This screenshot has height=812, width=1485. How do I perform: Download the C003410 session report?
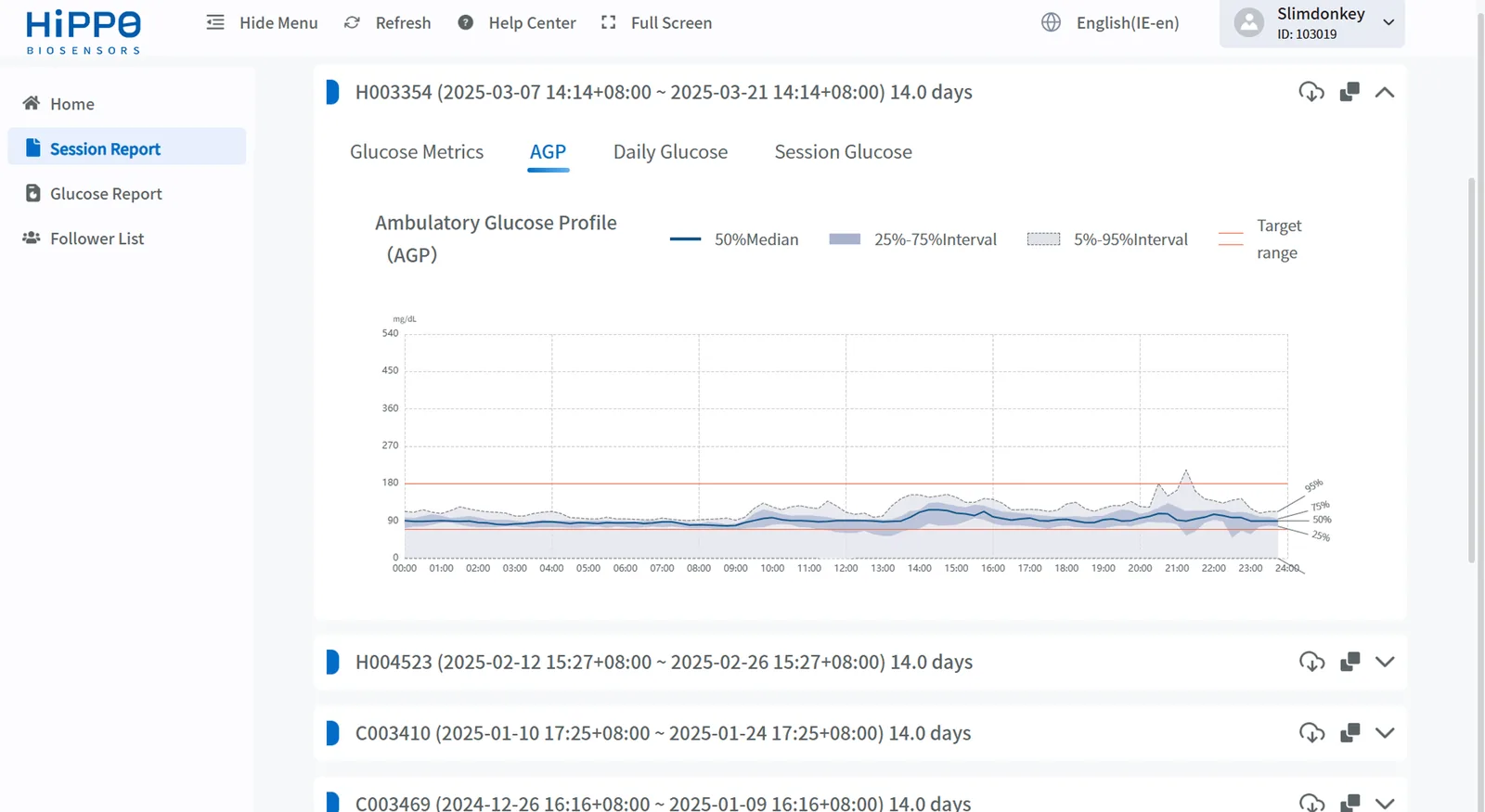point(1311,733)
